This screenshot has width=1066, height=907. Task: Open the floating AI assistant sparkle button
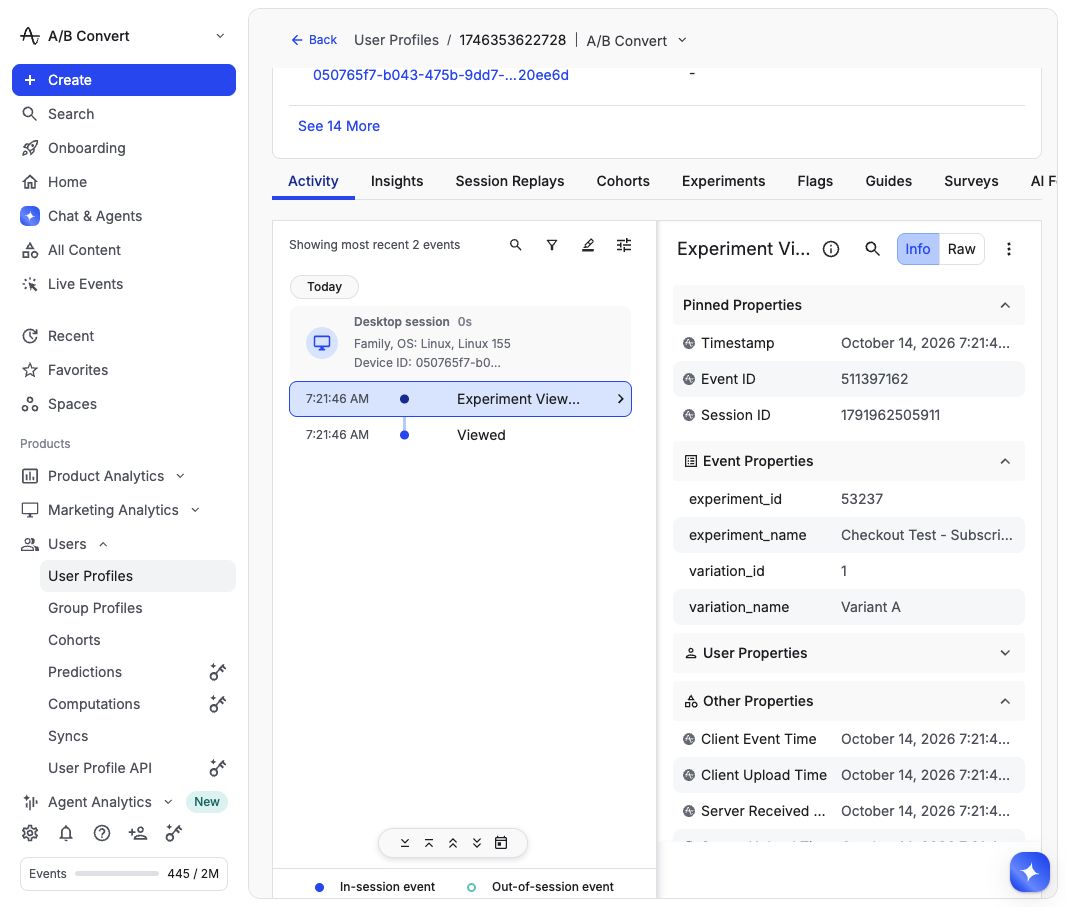tap(1030, 872)
